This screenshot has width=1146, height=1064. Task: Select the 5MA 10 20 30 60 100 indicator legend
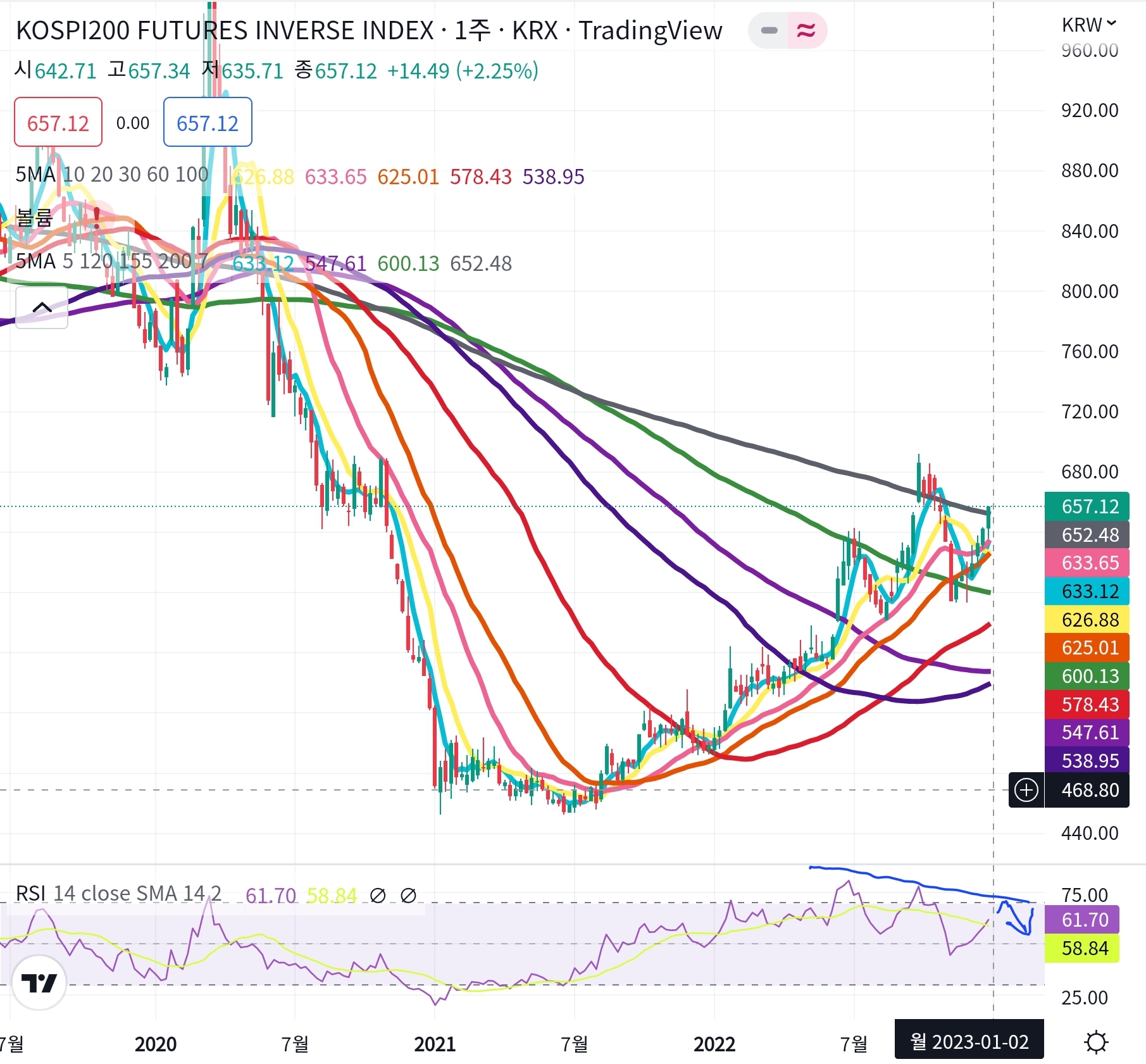click(112, 175)
